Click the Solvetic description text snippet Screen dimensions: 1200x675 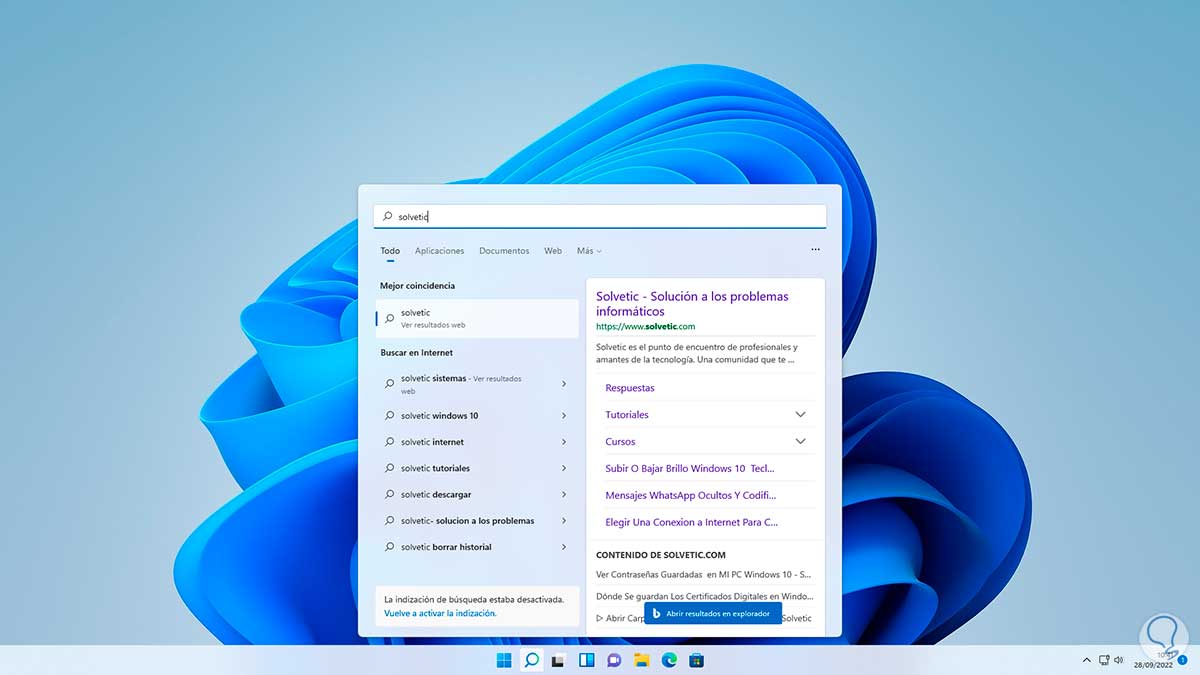(x=697, y=354)
